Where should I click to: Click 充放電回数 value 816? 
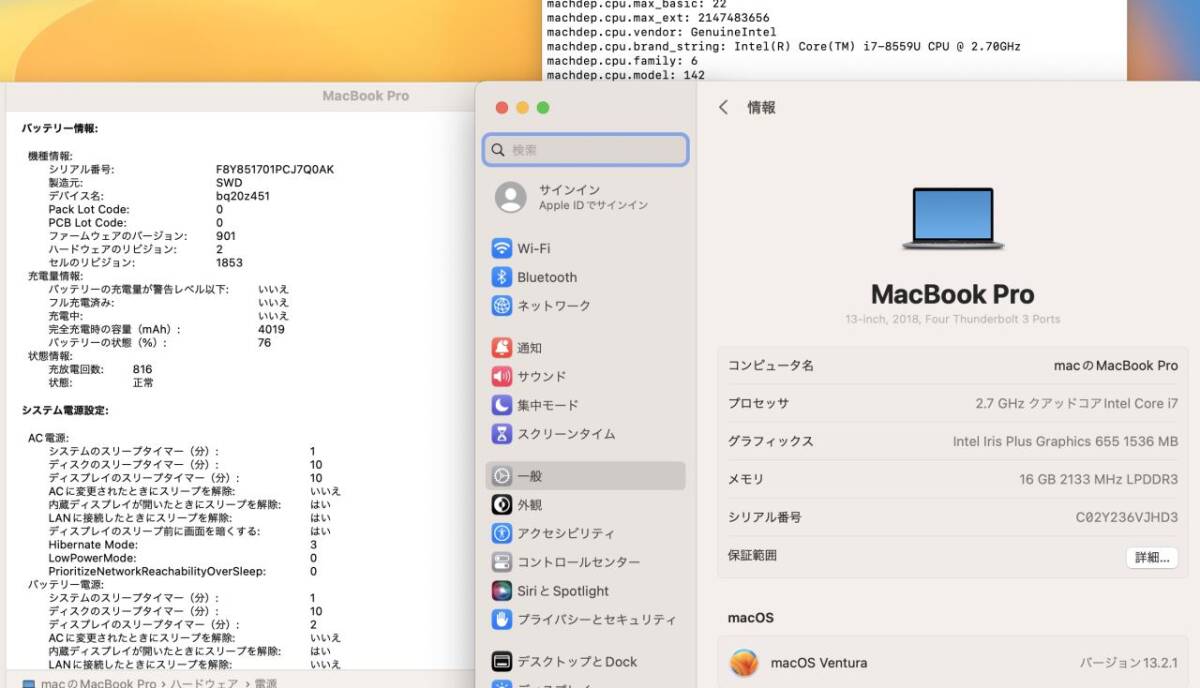pyautogui.click(x=142, y=369)
